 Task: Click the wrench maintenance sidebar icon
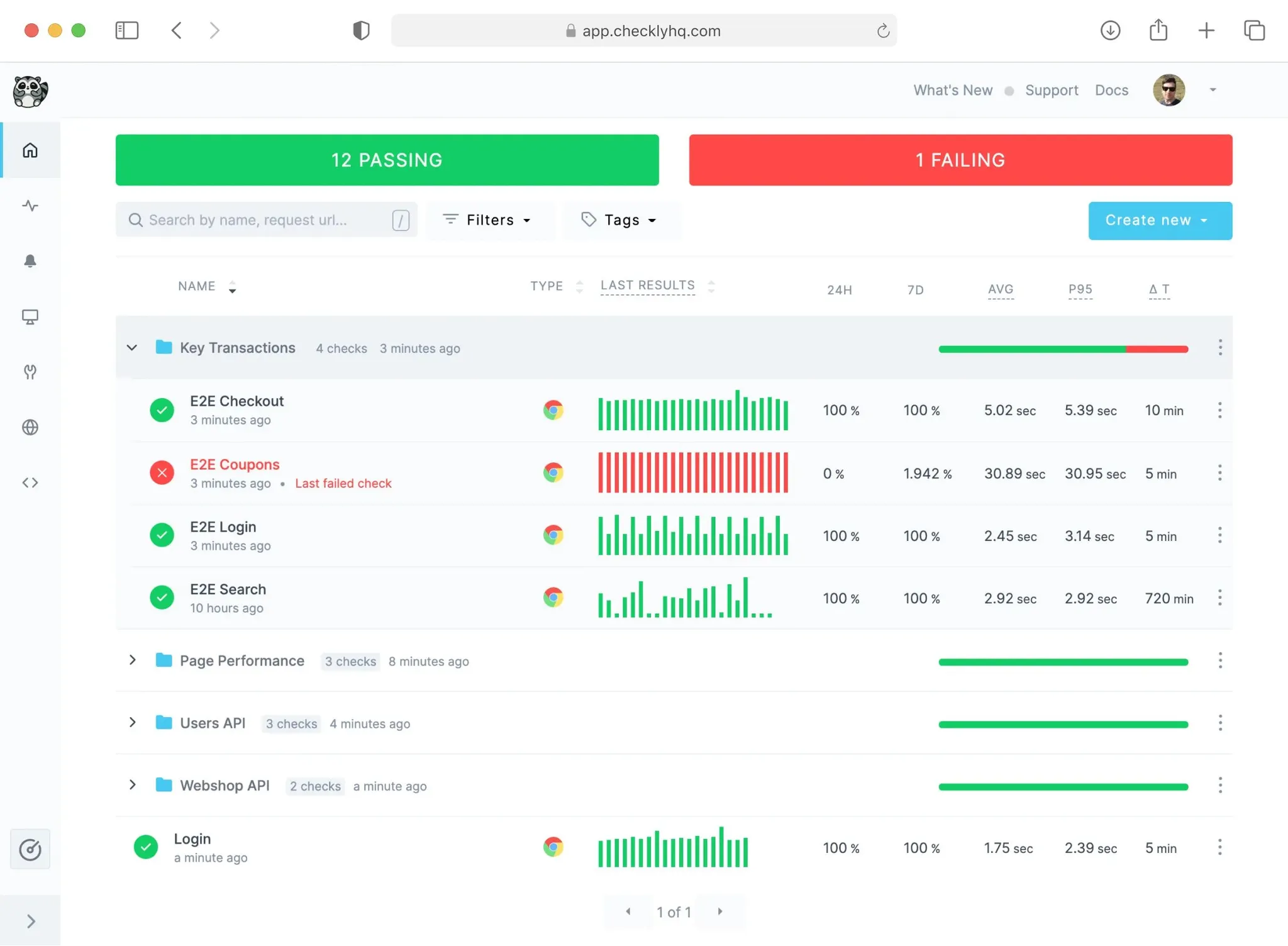pyautogui.click(x=30, y=372)
